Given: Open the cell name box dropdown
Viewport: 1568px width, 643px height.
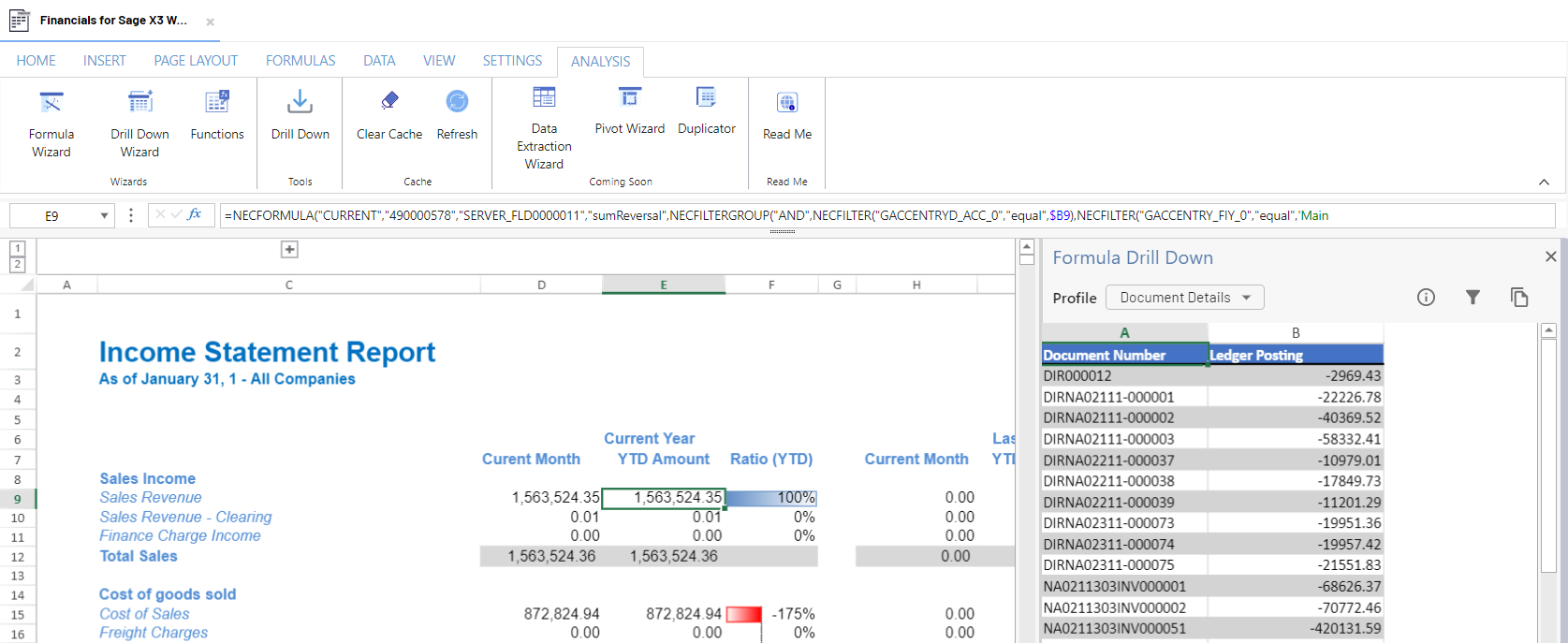Looking at the screenshot, I should click(x=104, y=216).
